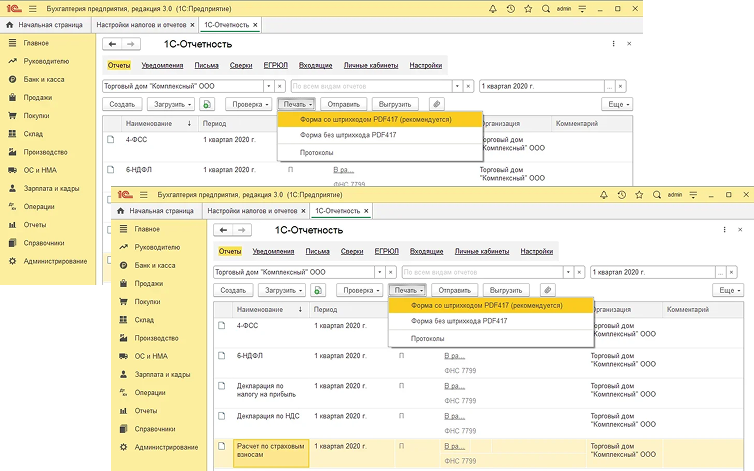Open Банк и касса in front window sidebar
754x471 pixels.
click(x=155, y=265)
